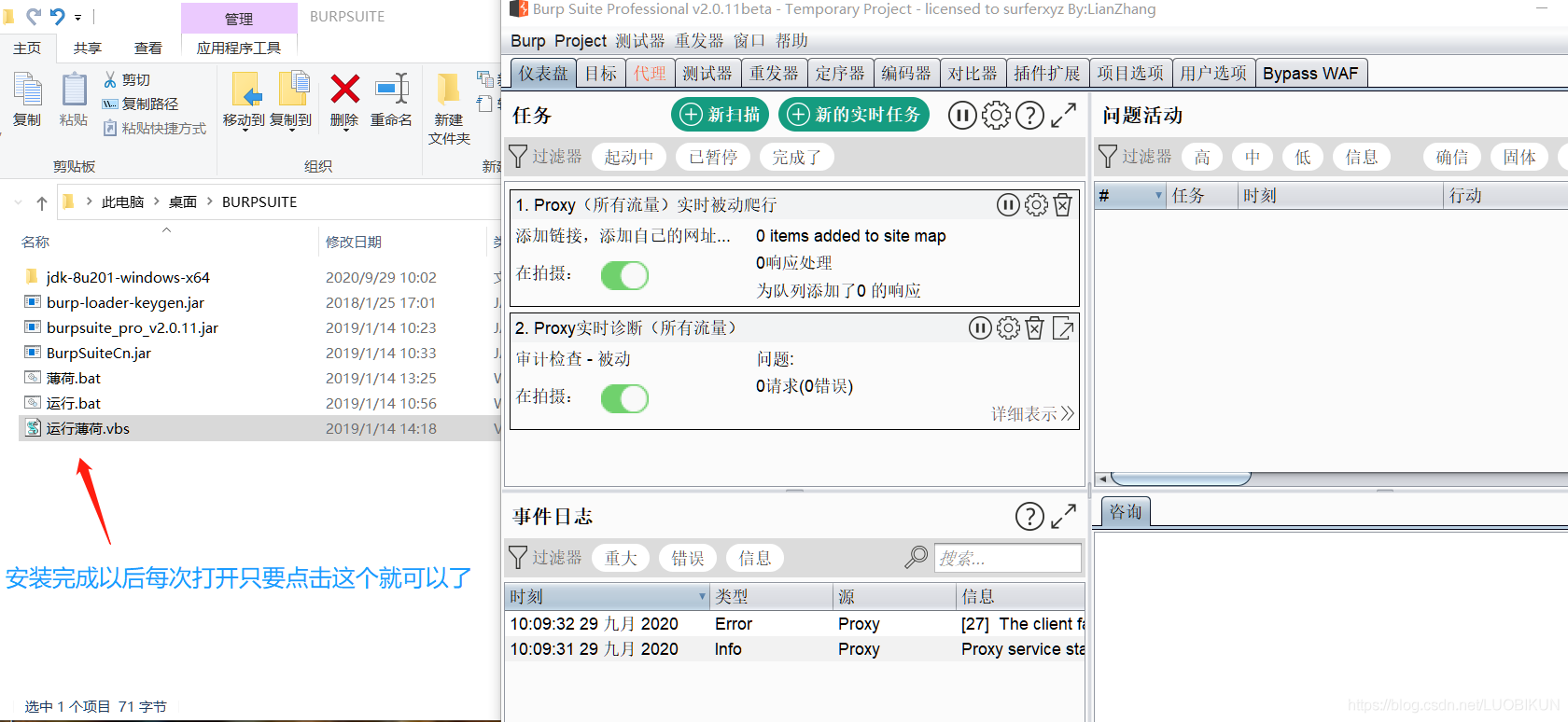
Task: Select file 运行薄荷.vbs in Explorer
Action: [89, 428]
